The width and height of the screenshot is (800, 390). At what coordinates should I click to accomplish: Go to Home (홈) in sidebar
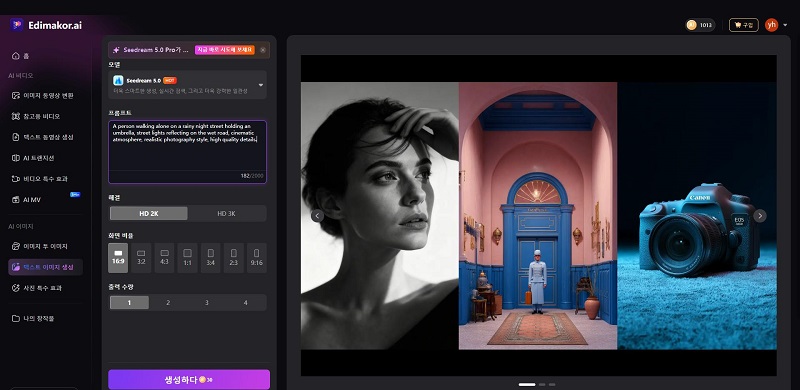[20, 56]
